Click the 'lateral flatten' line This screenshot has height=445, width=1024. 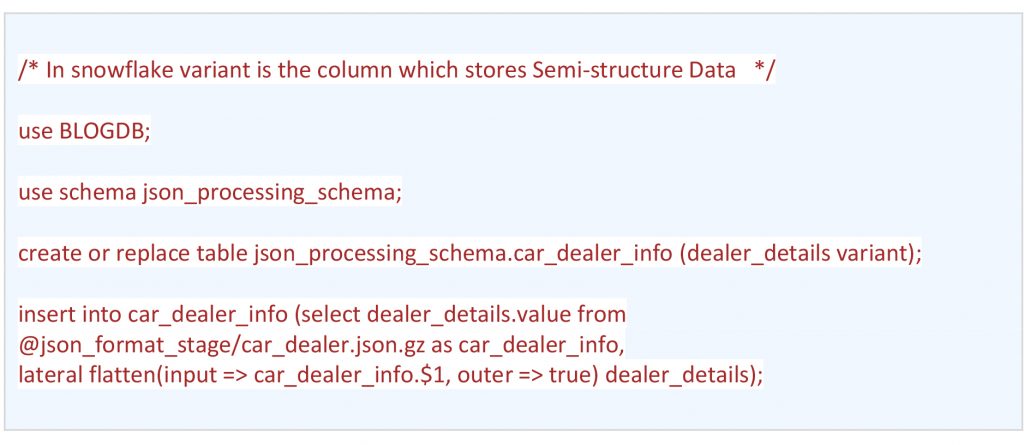click(391, 377)
